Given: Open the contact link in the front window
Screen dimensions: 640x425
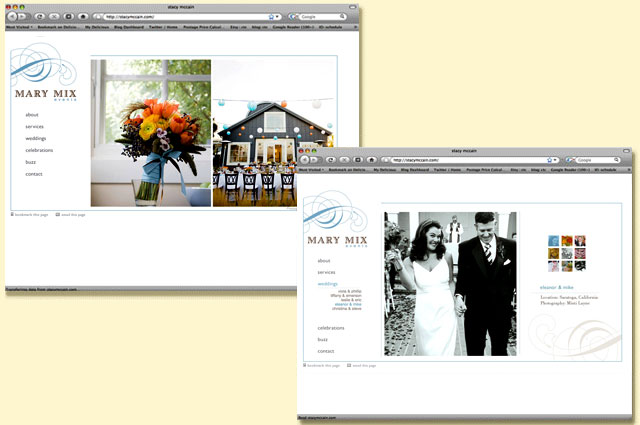Looking at the screenshot, I should click(x=326, y=351).
